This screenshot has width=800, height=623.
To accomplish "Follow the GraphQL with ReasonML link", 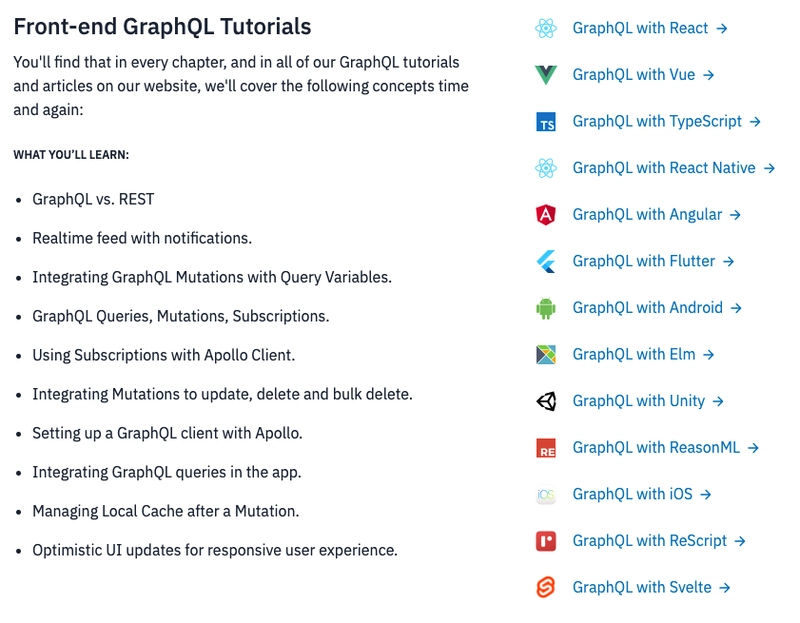I will click(666, 447).
